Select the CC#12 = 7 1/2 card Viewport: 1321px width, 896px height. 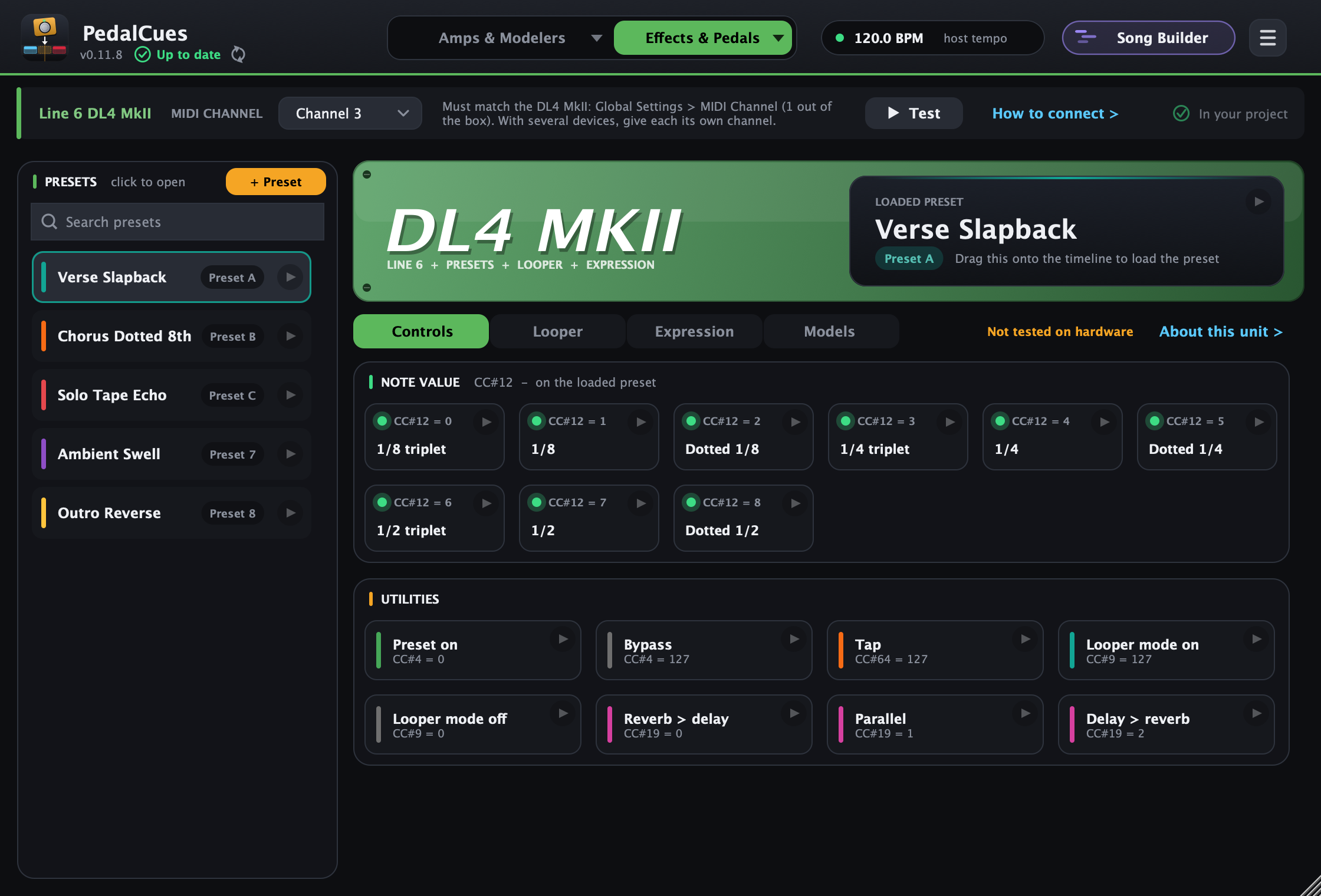(x=589, y=518)
